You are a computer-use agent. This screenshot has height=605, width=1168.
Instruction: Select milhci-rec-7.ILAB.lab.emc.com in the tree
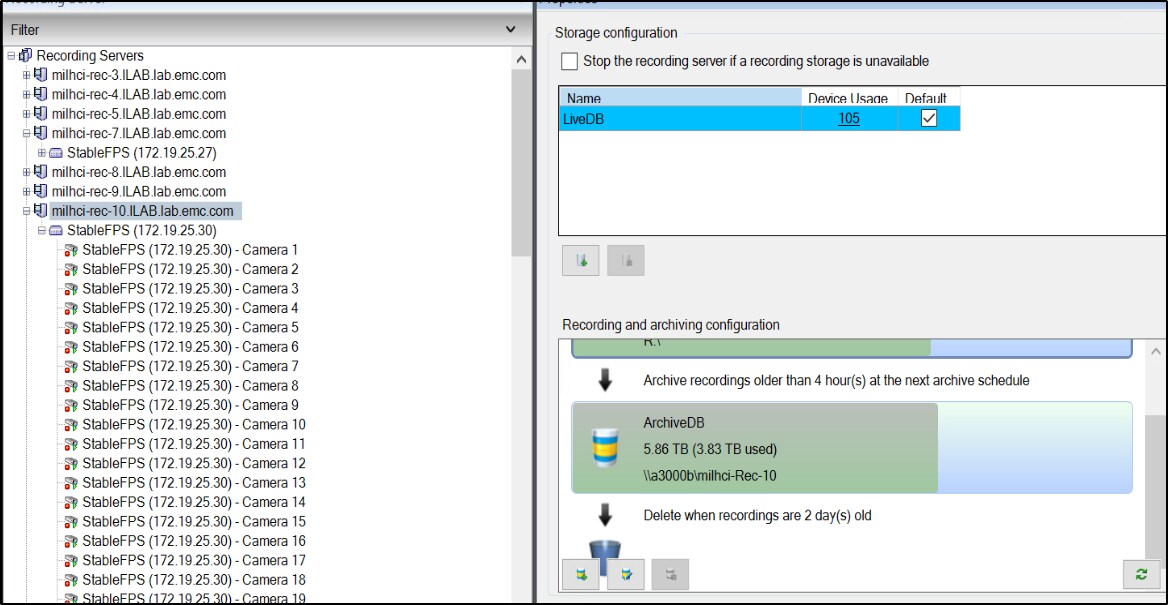click(x=139, y=133)
